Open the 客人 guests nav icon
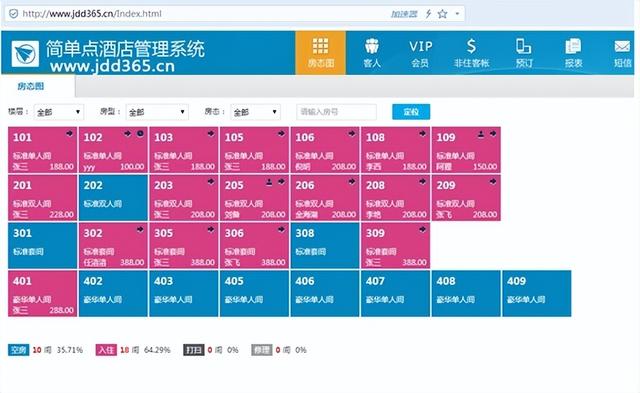This screenshot has height=393, width=640. [x=371, y=53]
